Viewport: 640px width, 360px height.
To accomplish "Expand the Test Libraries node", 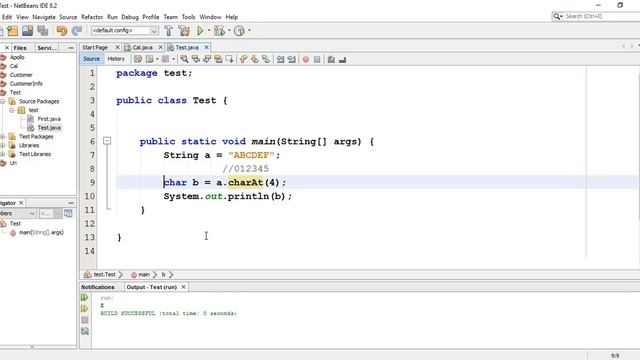I will pos(3,154).
